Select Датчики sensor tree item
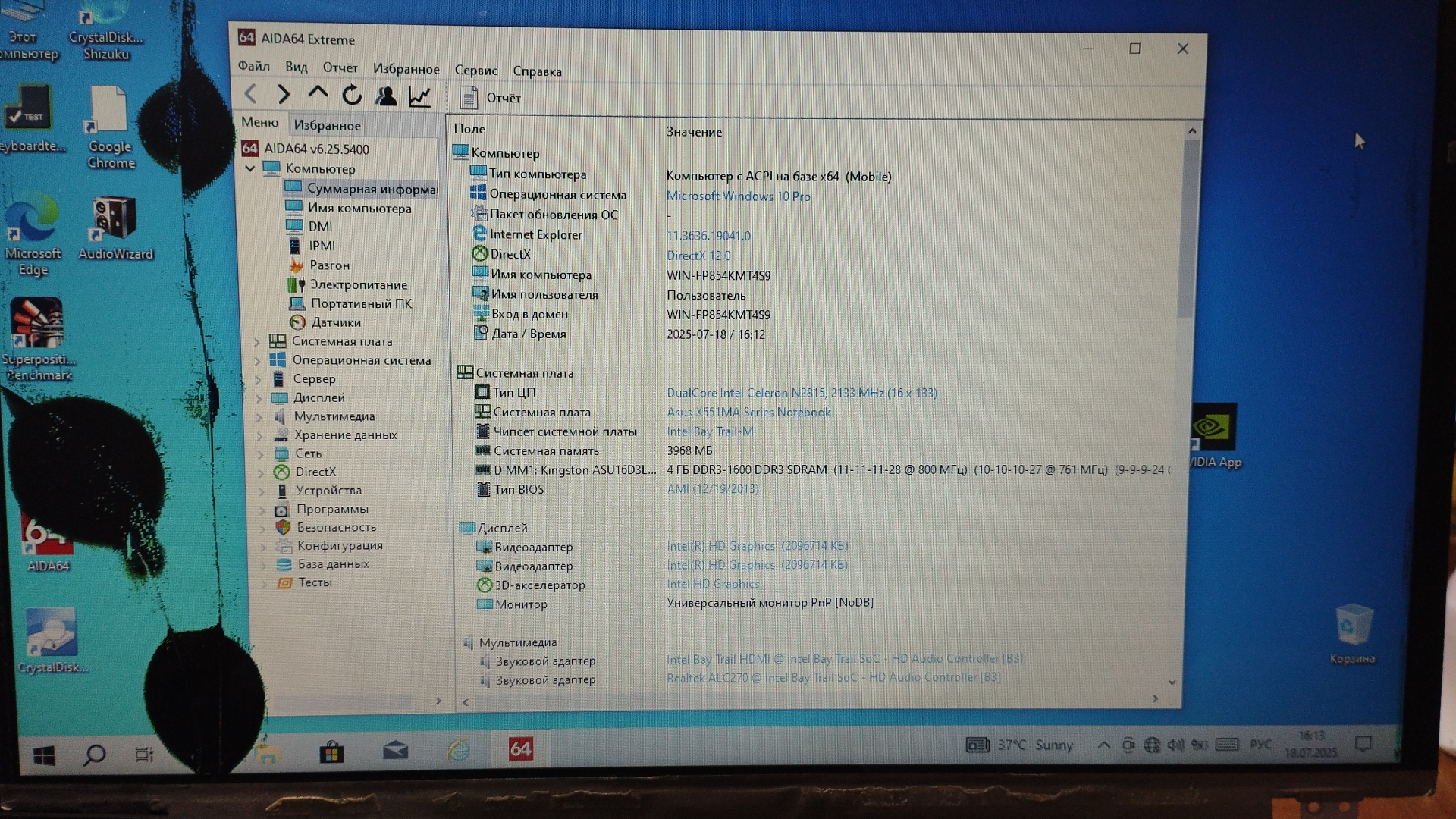The width and height of the screenshot is (1456, 819). (x=335, y=322)
